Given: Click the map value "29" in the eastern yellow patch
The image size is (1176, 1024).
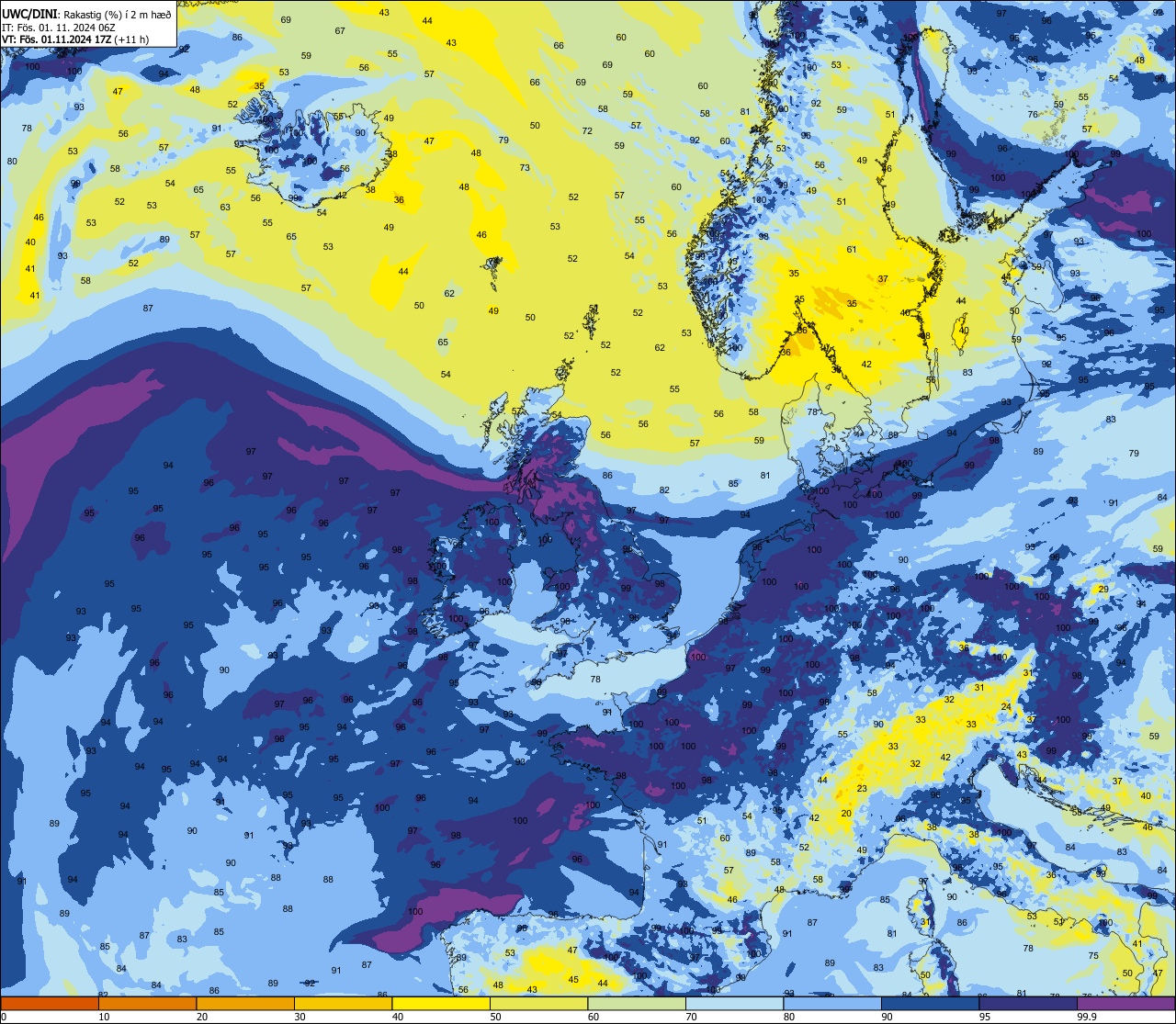Looking at the screenshot, I should point(1103,589).
